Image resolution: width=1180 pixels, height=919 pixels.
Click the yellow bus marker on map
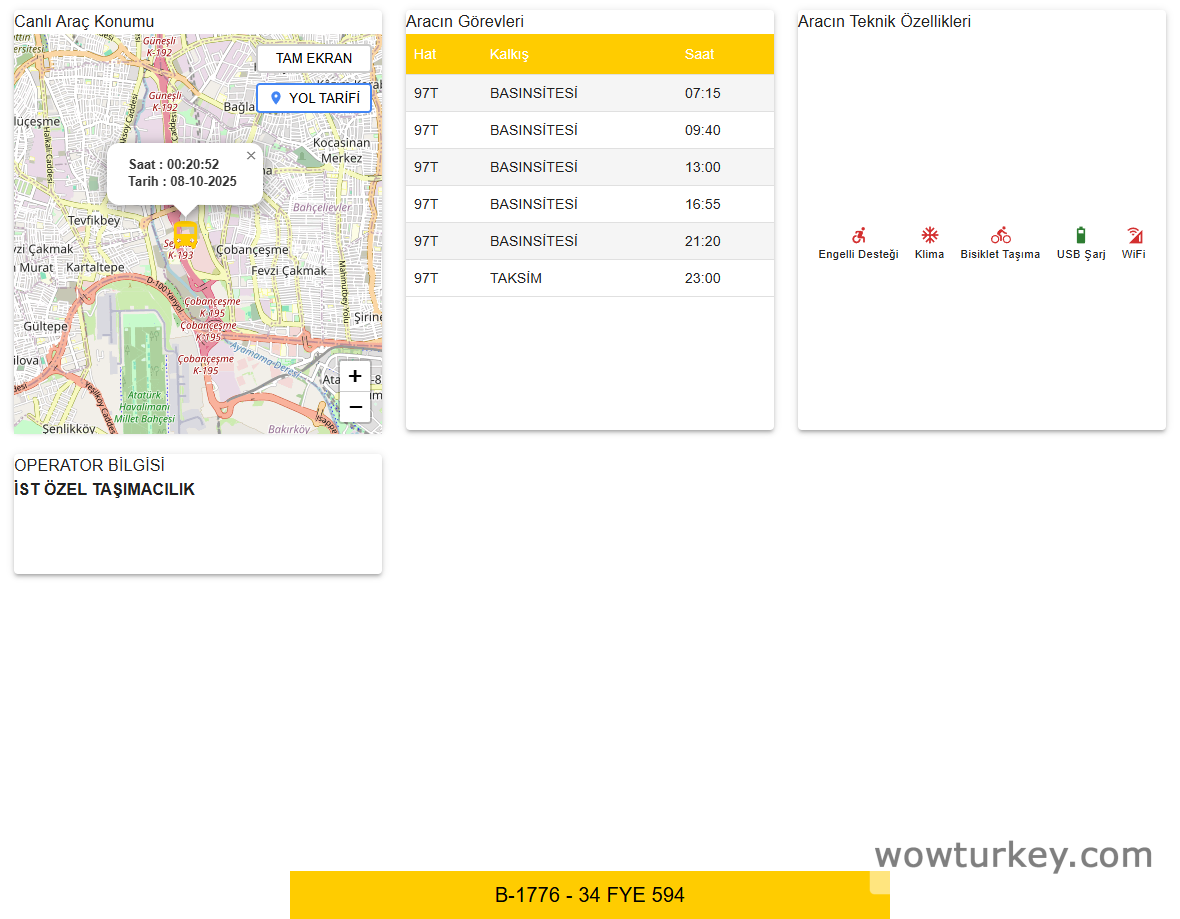(185, 235)
